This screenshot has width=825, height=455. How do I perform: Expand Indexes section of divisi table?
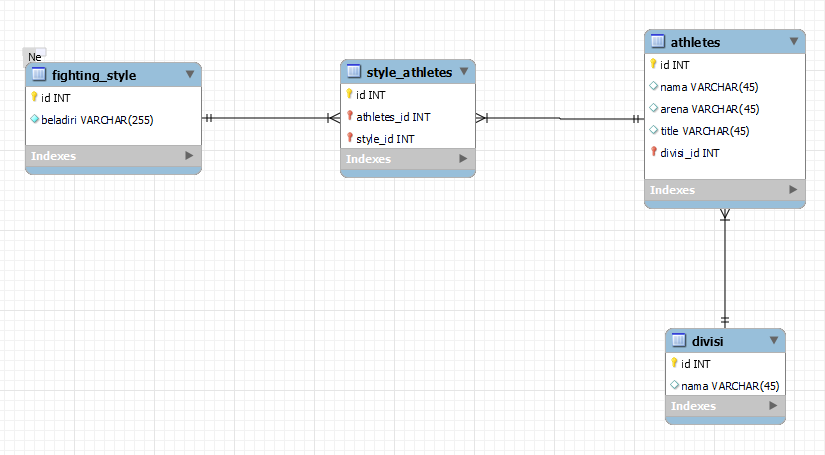click(773, 406)
